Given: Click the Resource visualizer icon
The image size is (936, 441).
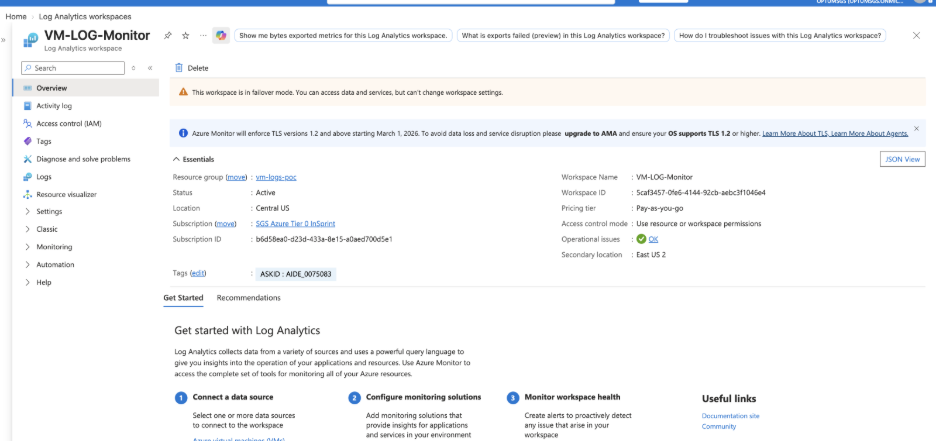Looking at the screenshot, I should click(x=27, y=195).
